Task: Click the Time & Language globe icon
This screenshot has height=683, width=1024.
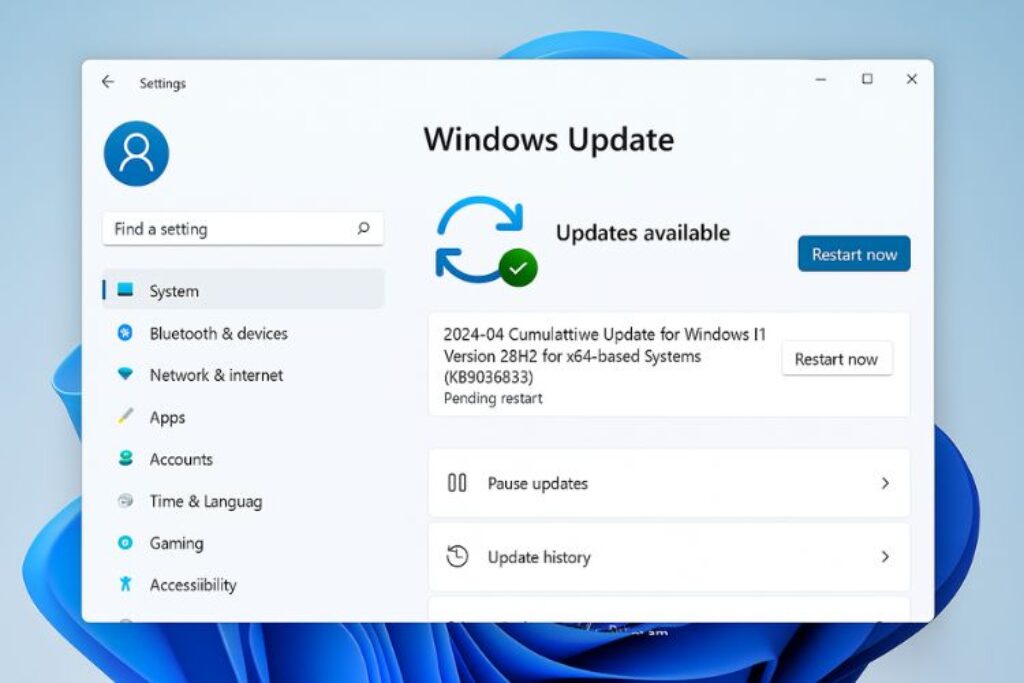Action: 125,501
